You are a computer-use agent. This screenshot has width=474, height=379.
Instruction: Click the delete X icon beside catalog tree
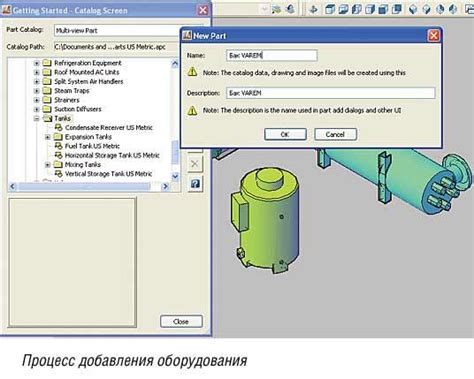click(x=195, y=164)
